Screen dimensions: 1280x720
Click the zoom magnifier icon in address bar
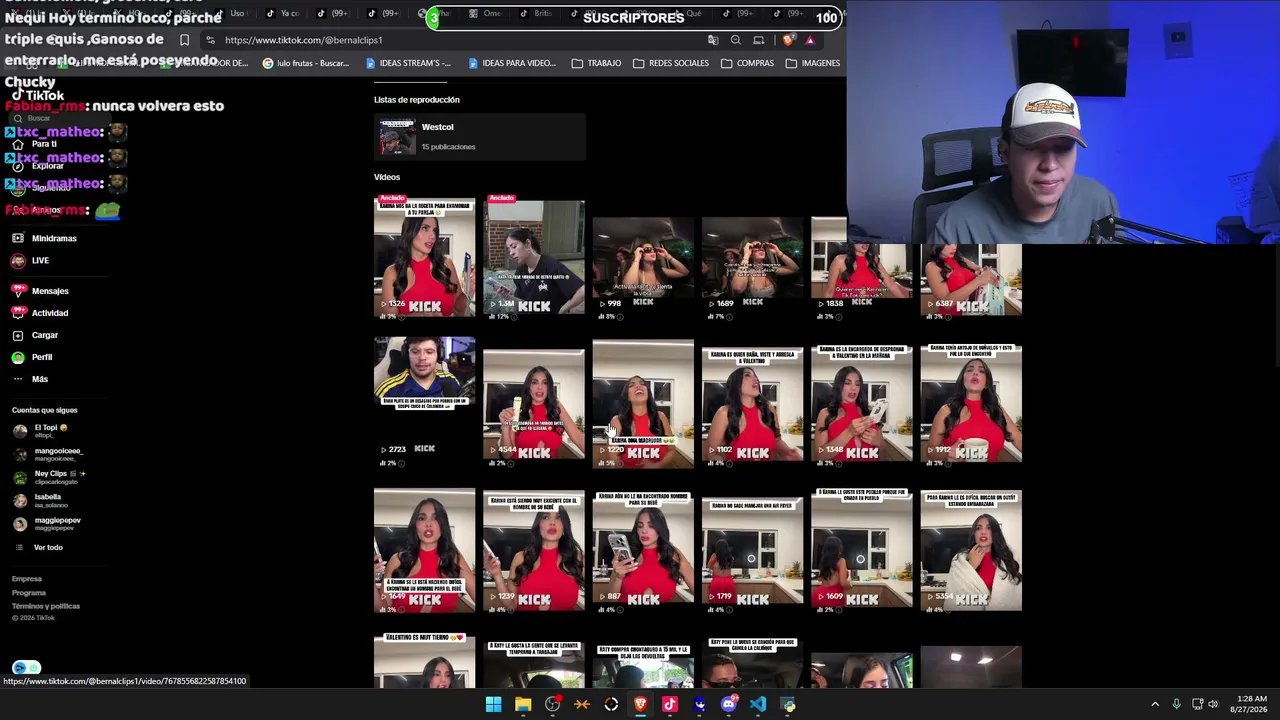coord(736,40)
